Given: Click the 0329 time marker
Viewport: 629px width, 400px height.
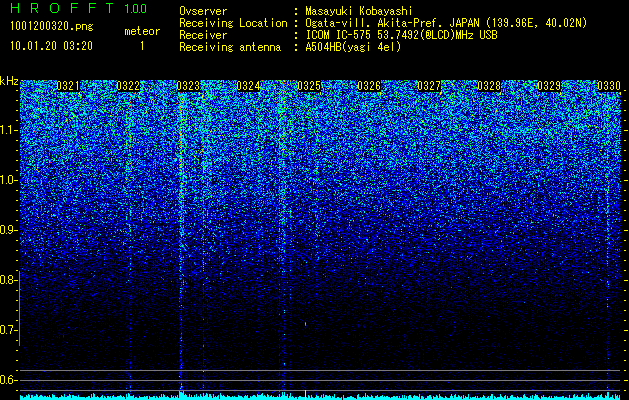Looking at the screenshot, I should click(x=549, y=86).
